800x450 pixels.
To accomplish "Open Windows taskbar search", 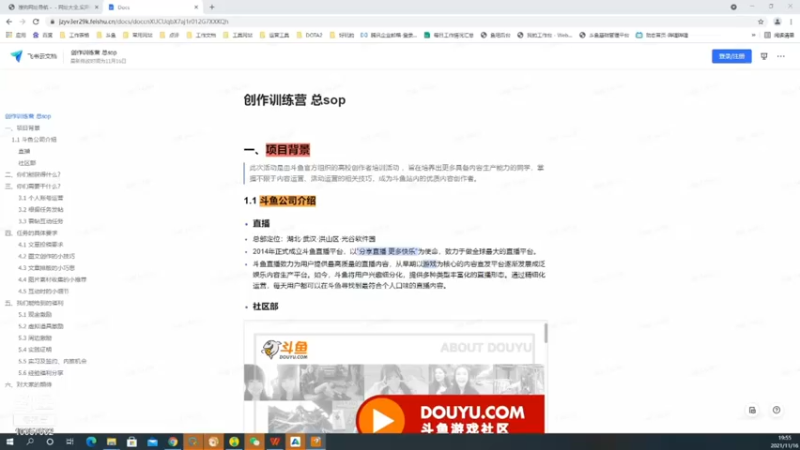I will (x=30, y=442).
